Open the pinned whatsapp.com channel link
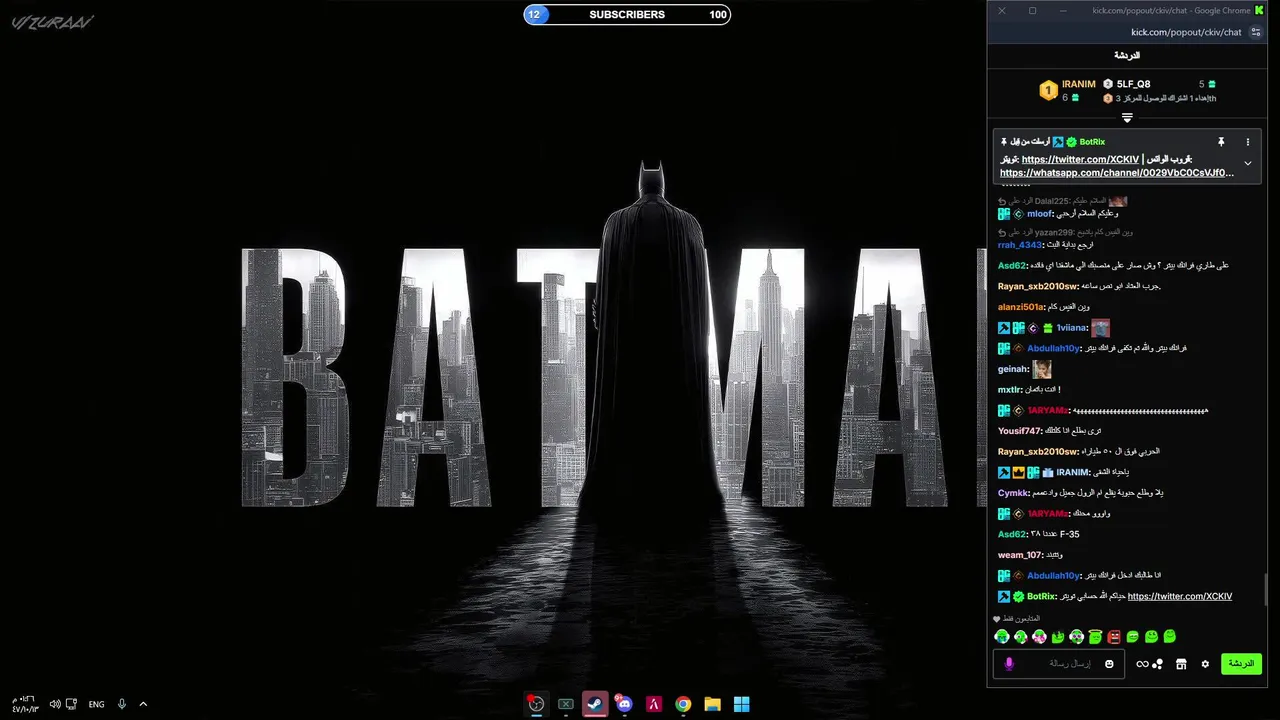 pyautogui.click(x=1117, y=173)
